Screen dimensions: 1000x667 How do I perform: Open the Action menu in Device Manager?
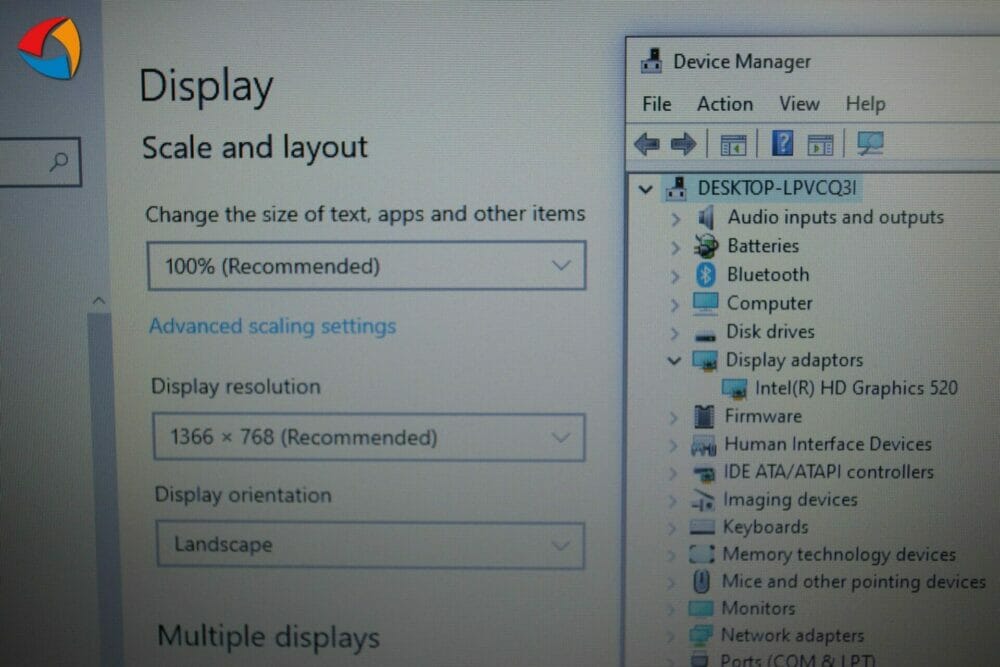click(725, 103)
